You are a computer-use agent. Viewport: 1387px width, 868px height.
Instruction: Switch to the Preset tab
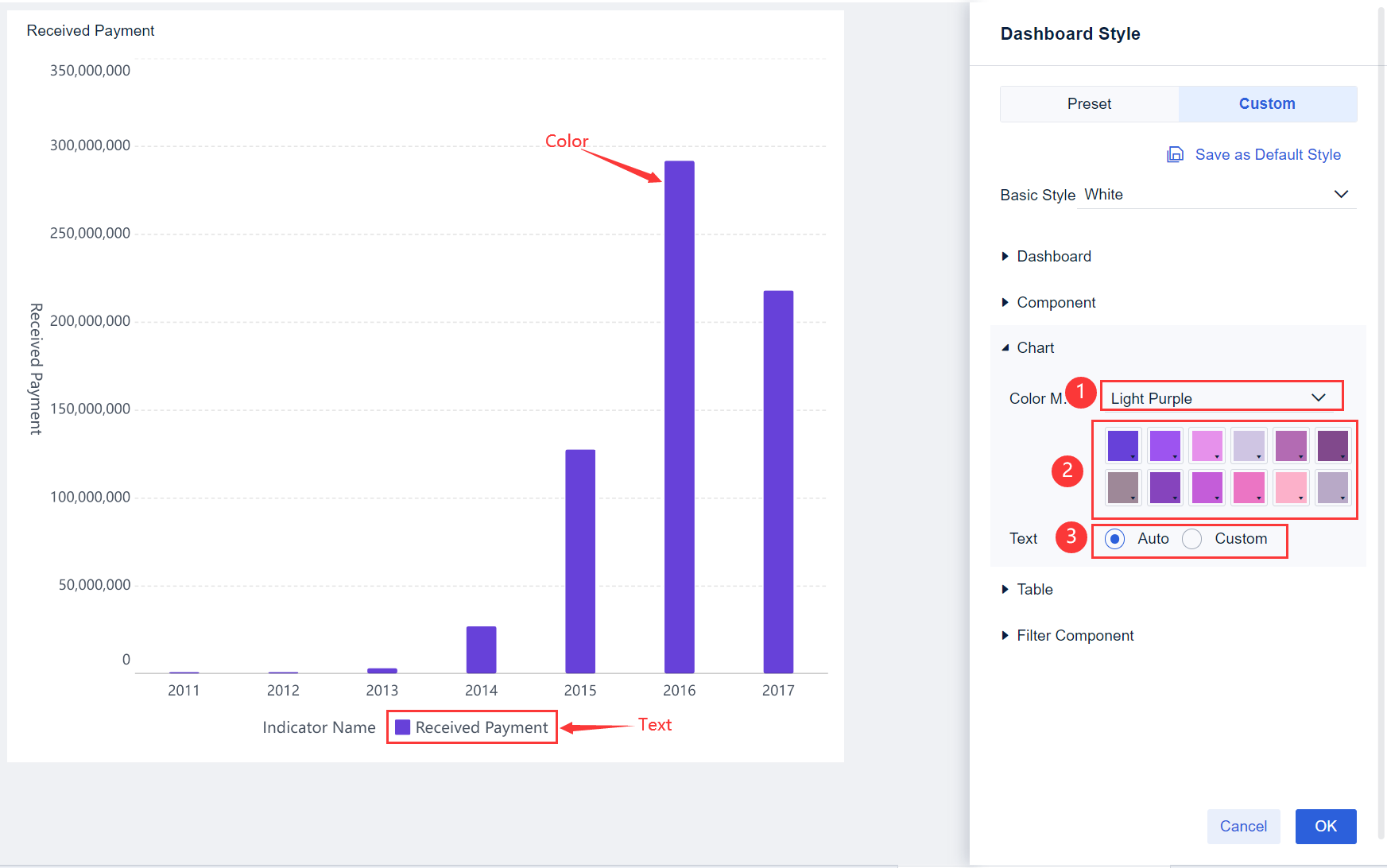click(x=1089, y=103)
